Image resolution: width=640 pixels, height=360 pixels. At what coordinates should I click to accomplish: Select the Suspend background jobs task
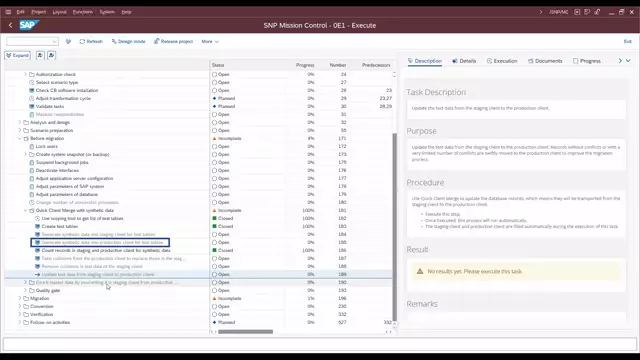62,162
